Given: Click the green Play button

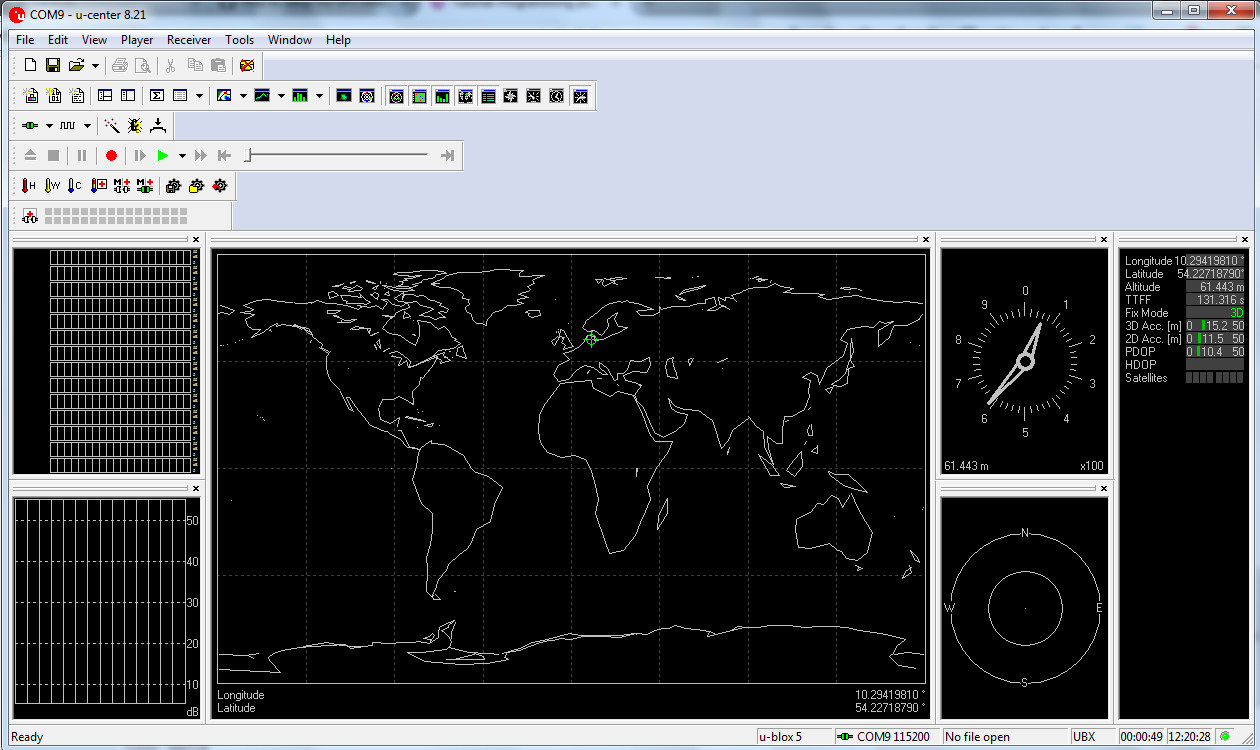Looking at the screenshot, I should [x=163, y=155].
